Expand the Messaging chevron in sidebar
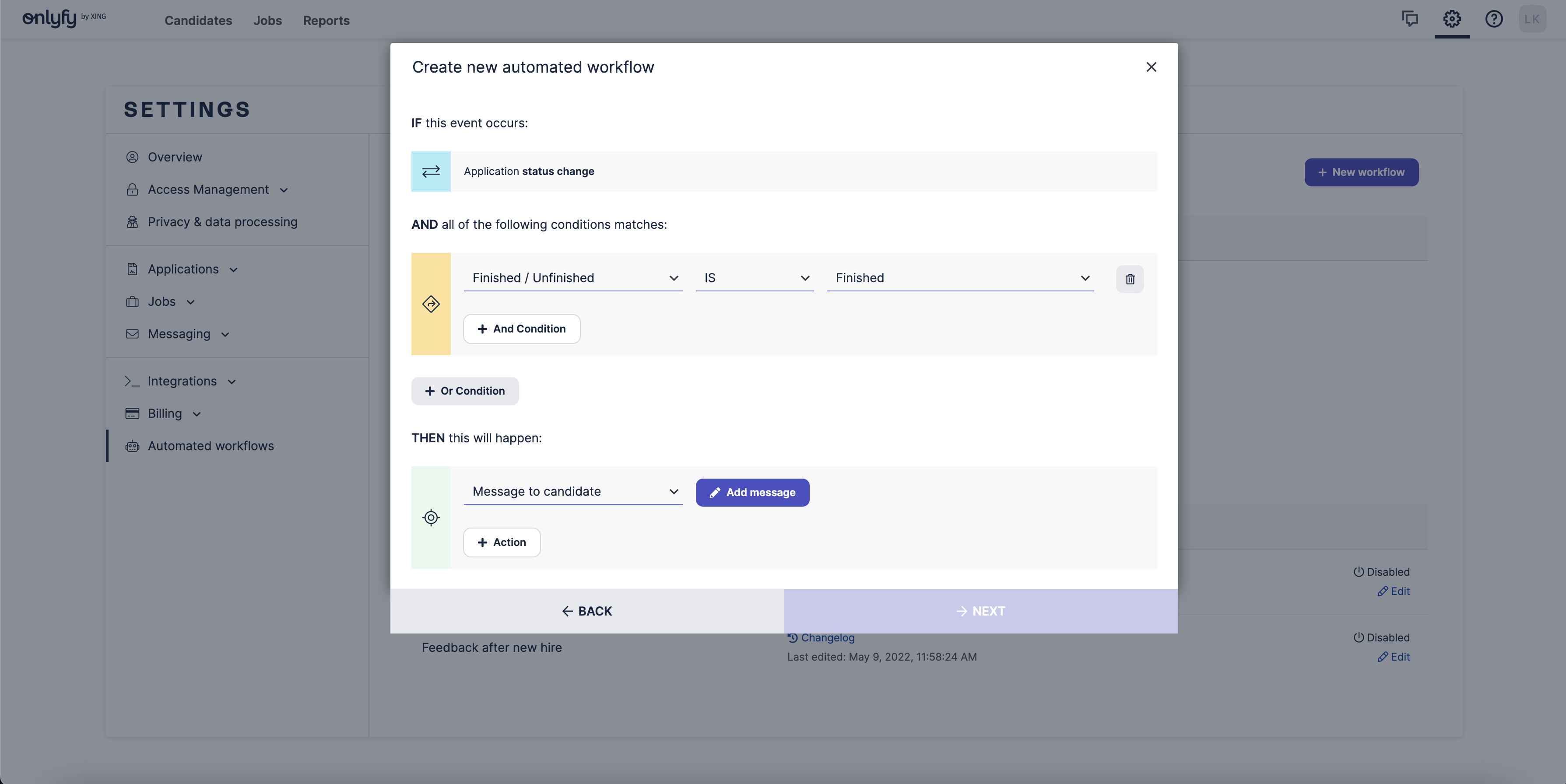This screenshot has height=784, width=1566. [225, 334]
